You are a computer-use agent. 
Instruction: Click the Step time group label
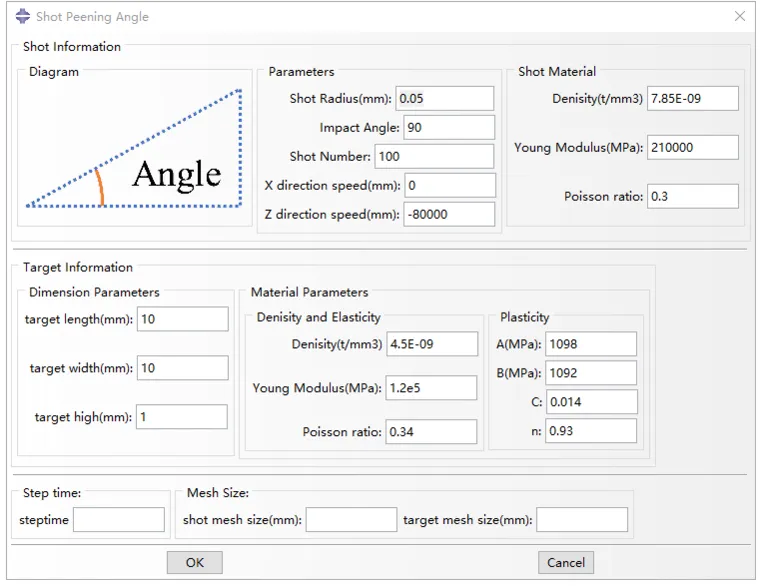[52, 492]
